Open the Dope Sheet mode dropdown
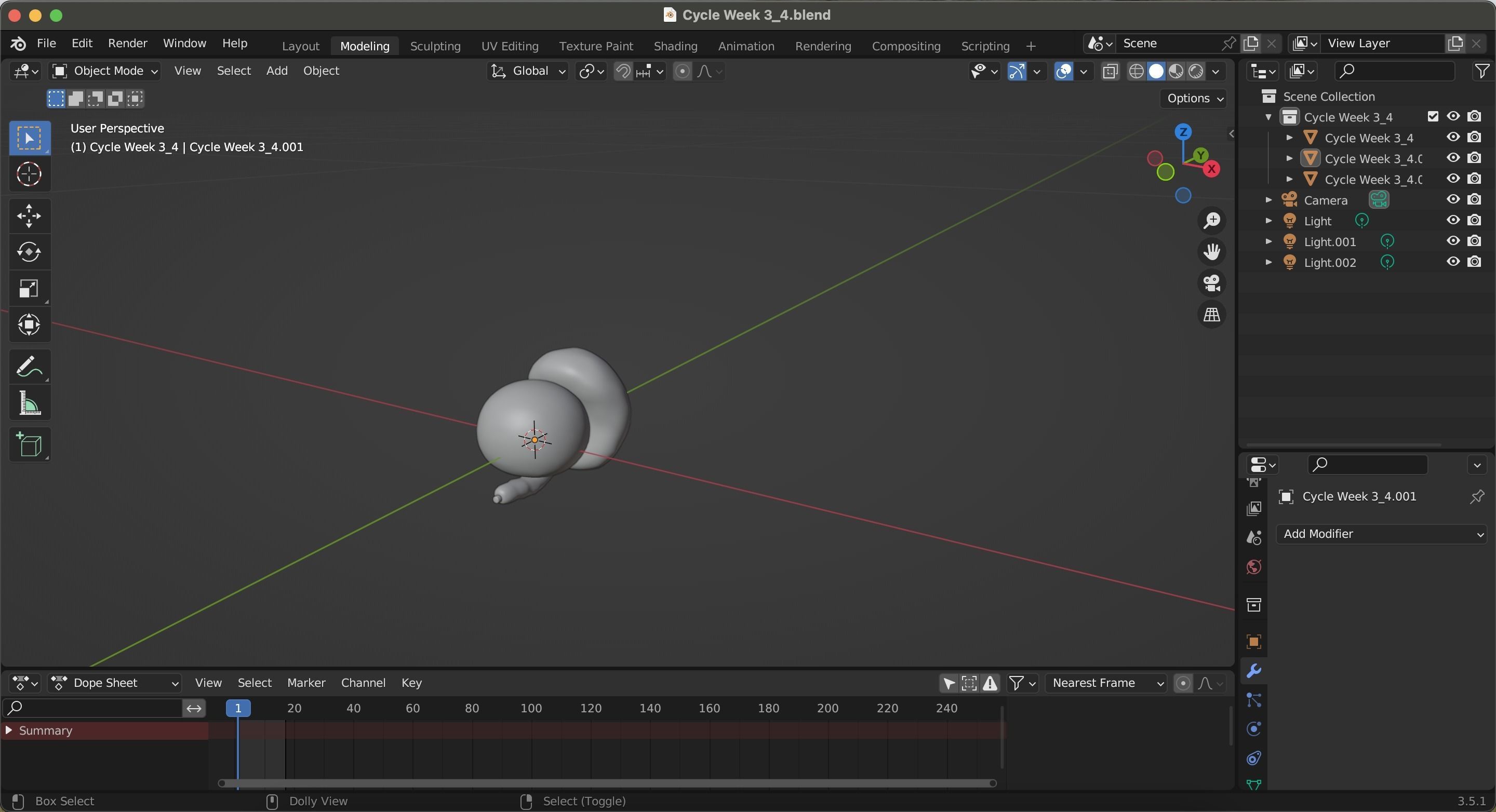This screenshot has height=812, width=1496. coord(115,683)
